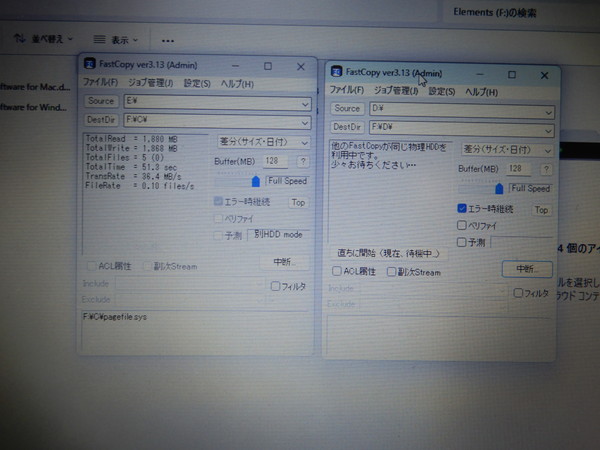Enable ベリファイ checkbox in the right window
The image size is (600, 450).
click(x=462, y=225)
